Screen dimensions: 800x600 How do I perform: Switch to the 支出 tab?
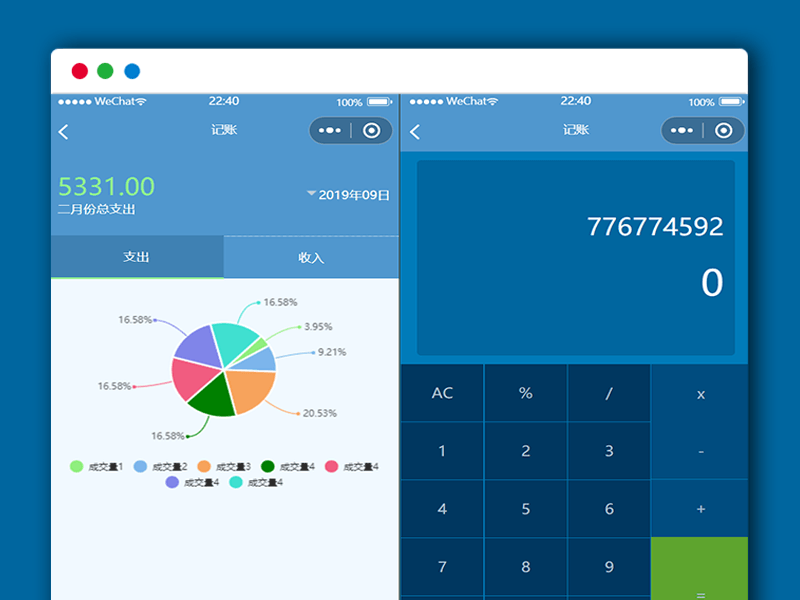click(x=137, y=257)
